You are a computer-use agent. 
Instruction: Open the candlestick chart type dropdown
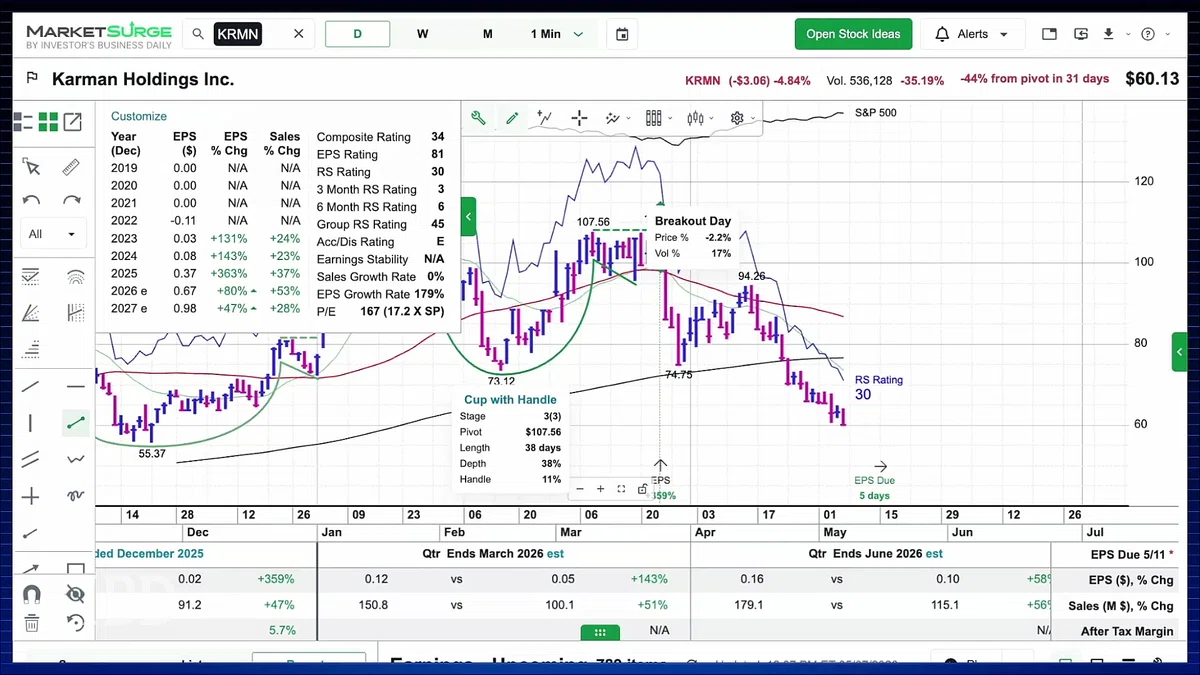click(x=699, y=118)
